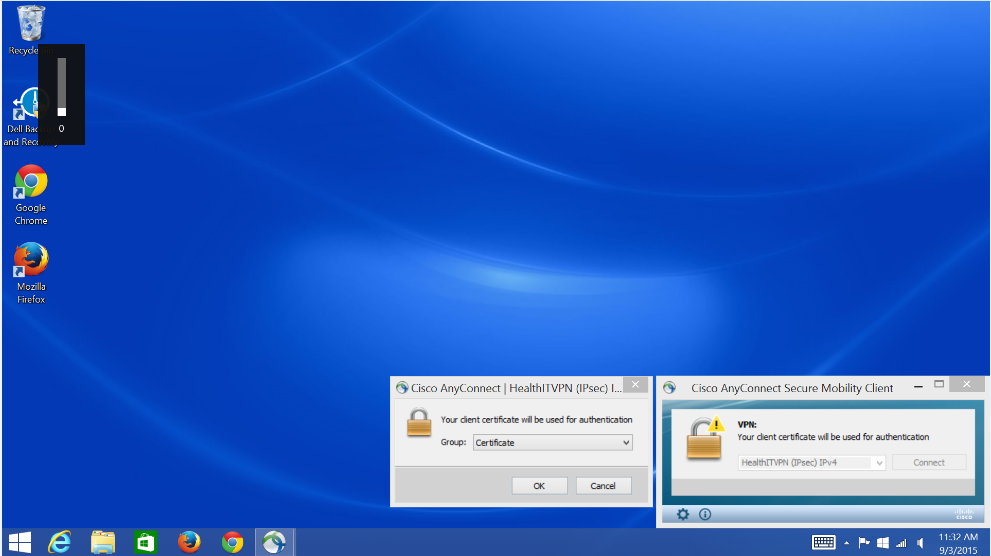Open the network signal tray icon
Viewport: 991px width, 556px height.
point(901,543)
